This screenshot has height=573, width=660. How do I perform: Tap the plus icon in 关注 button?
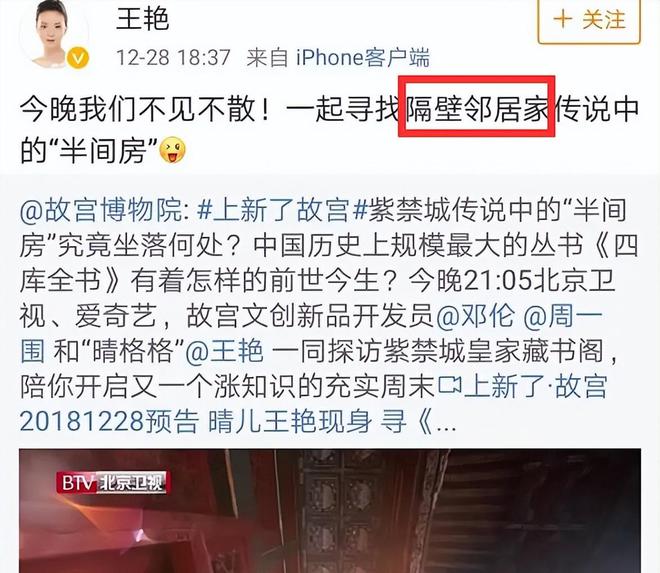[x=562, y=19]
